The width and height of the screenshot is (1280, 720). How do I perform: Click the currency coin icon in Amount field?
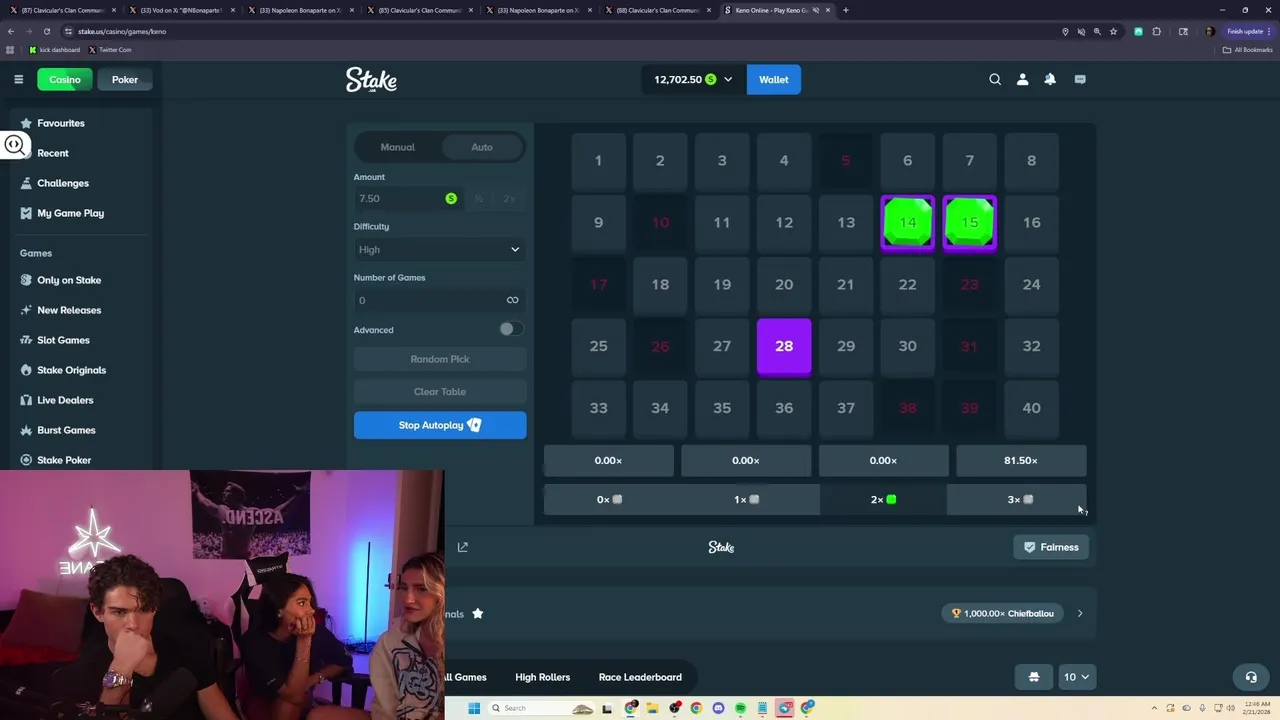(x=451, y=199)
